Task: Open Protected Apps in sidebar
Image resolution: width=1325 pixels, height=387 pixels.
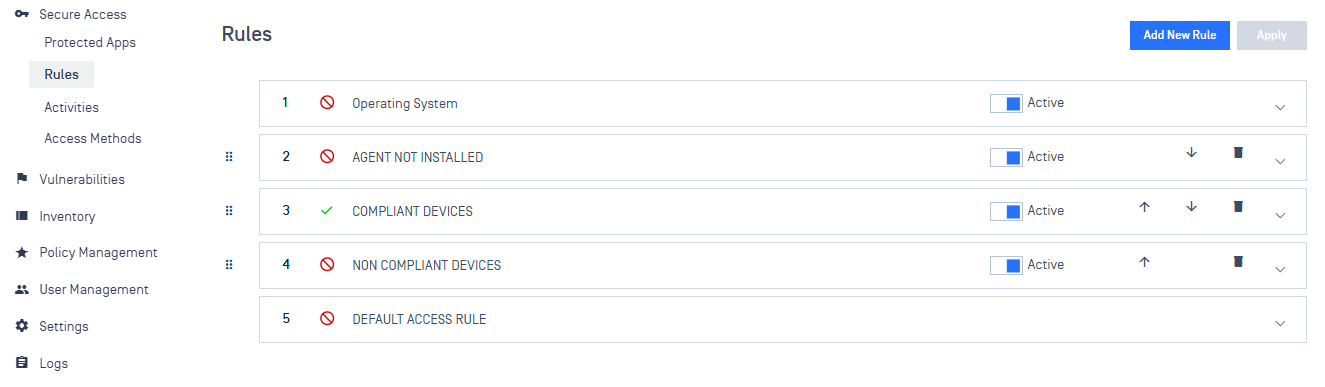Action: 90,43
